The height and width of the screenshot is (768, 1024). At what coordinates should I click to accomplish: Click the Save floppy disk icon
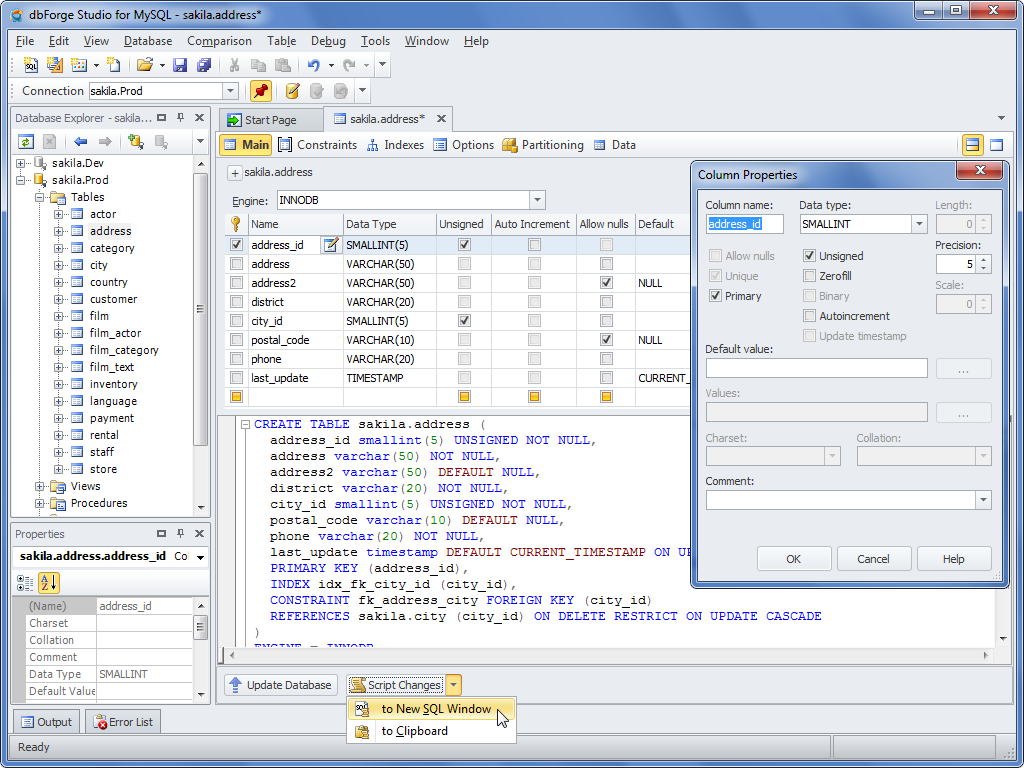coord(180,65)
